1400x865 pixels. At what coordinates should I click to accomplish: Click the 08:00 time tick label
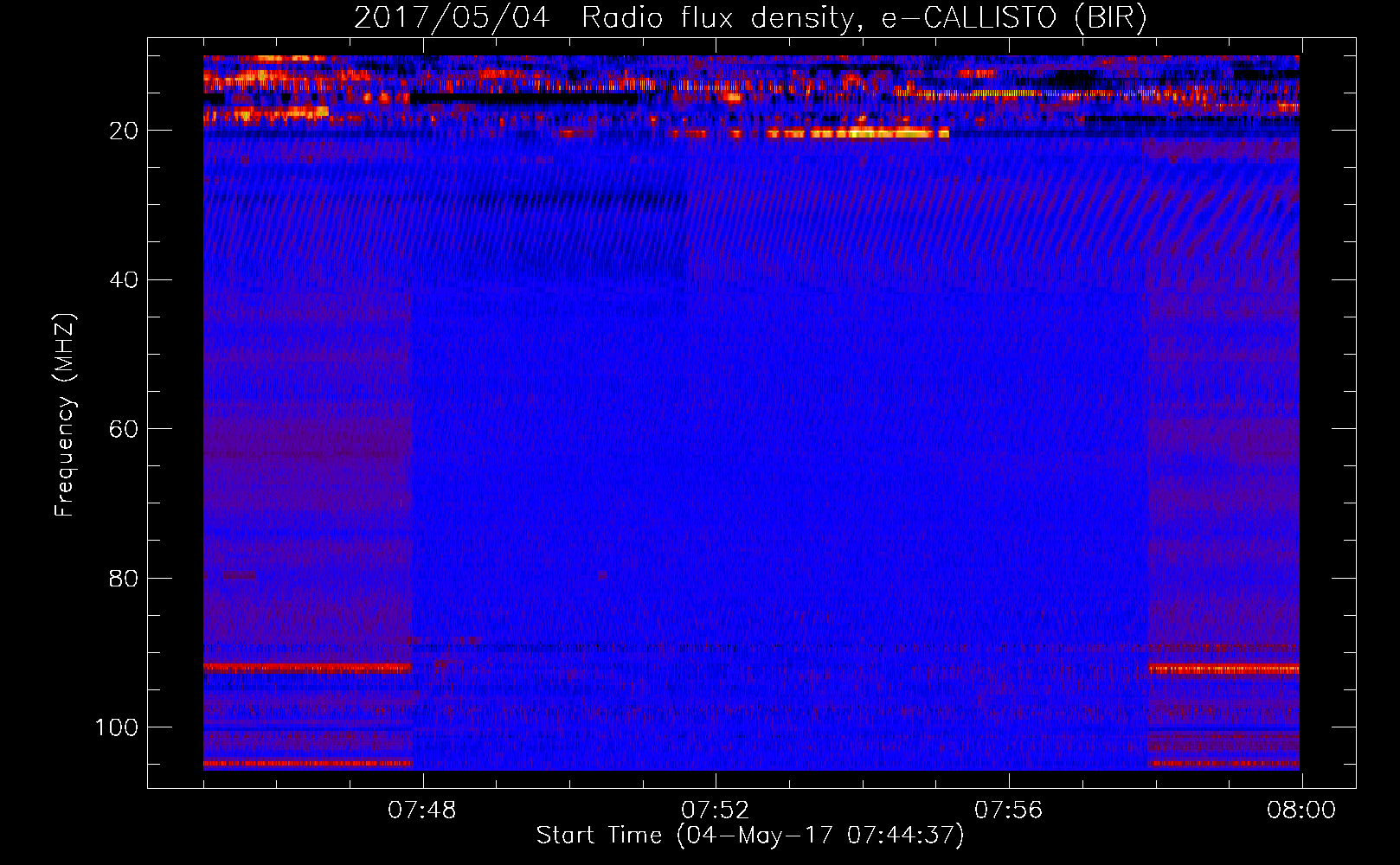[1301, 811]
